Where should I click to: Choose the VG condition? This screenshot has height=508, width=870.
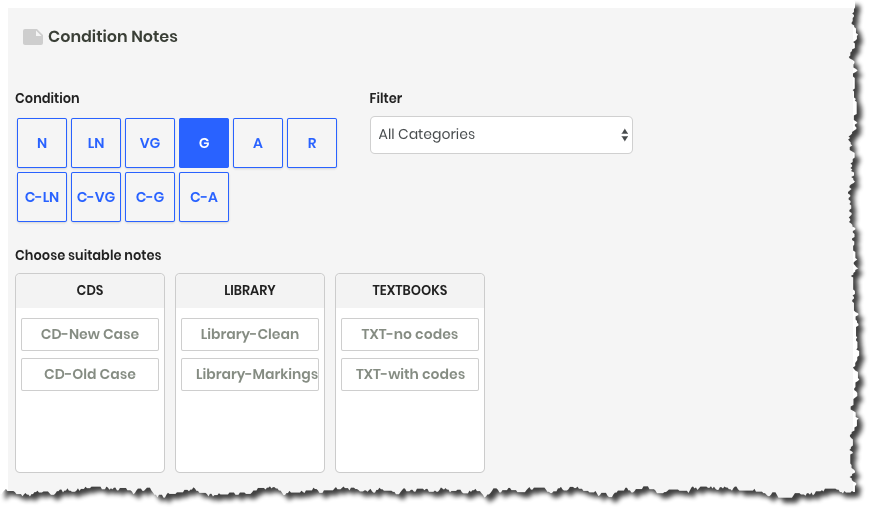click(150, 143)
